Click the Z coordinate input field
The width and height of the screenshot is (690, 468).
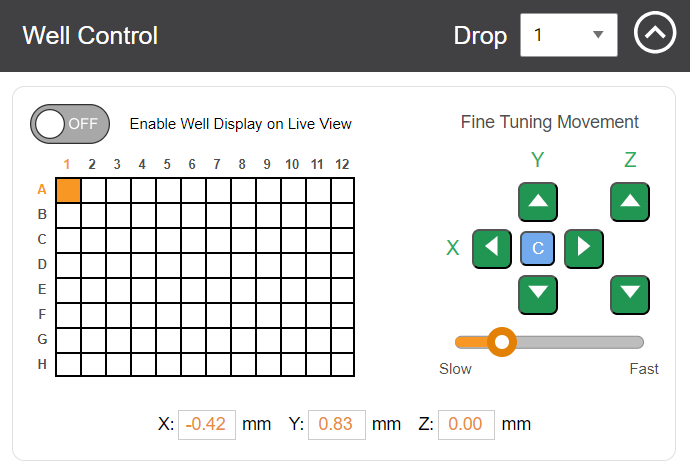coord(466,424)
